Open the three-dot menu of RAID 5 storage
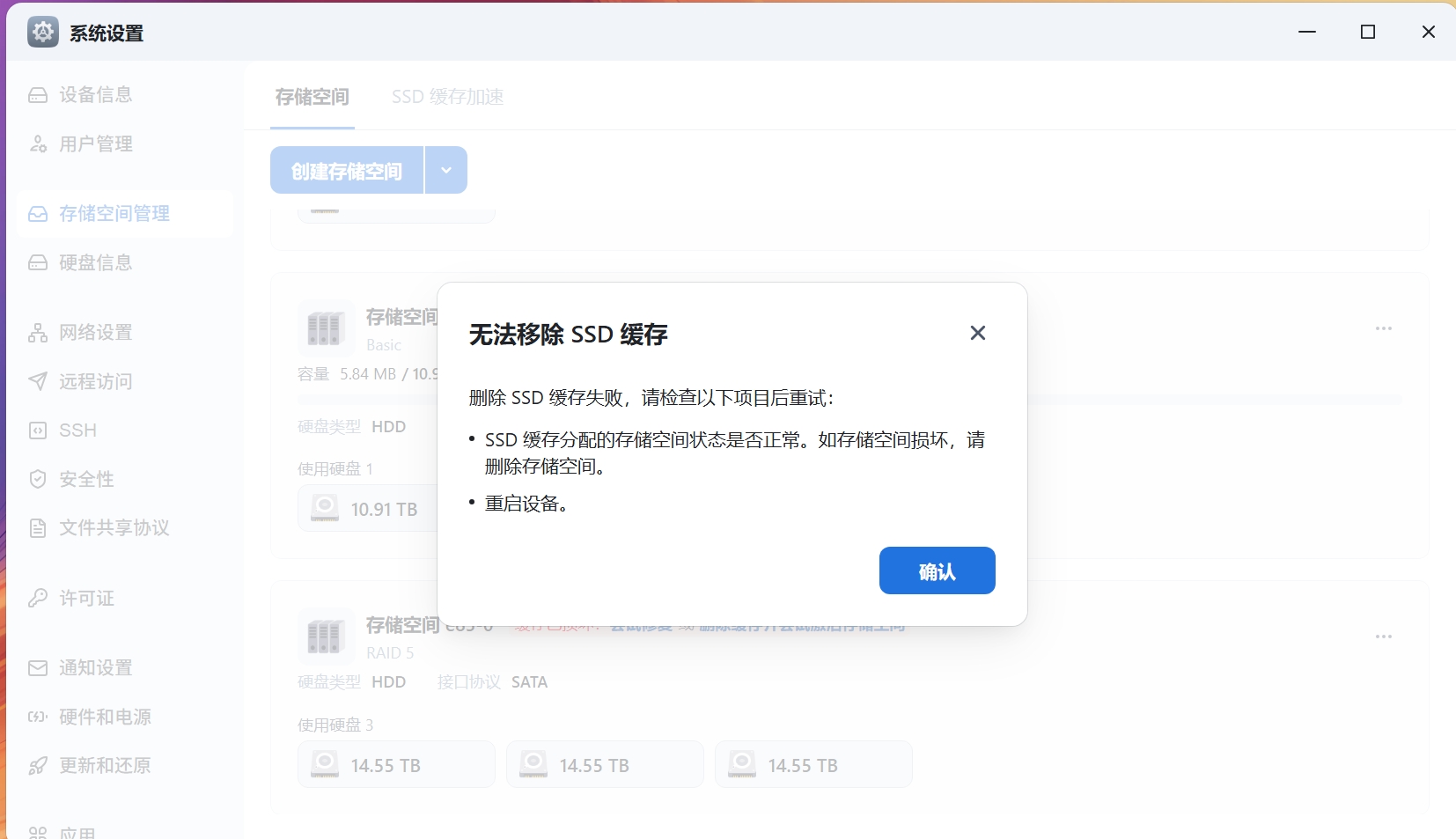This screenshot has width=1456, height=839. pos(1384,636)
